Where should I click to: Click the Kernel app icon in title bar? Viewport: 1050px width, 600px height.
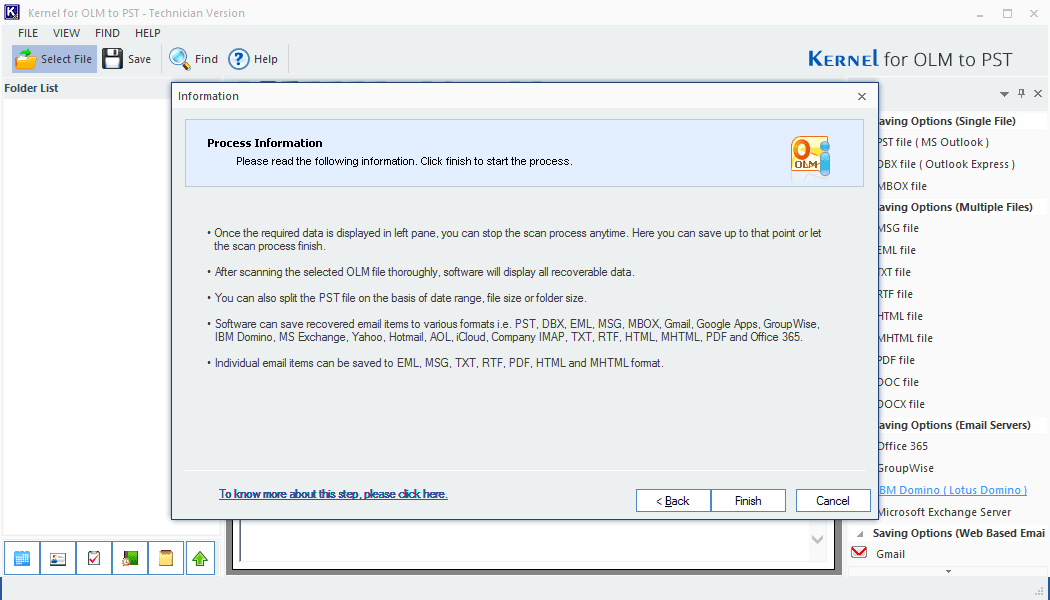11,12
